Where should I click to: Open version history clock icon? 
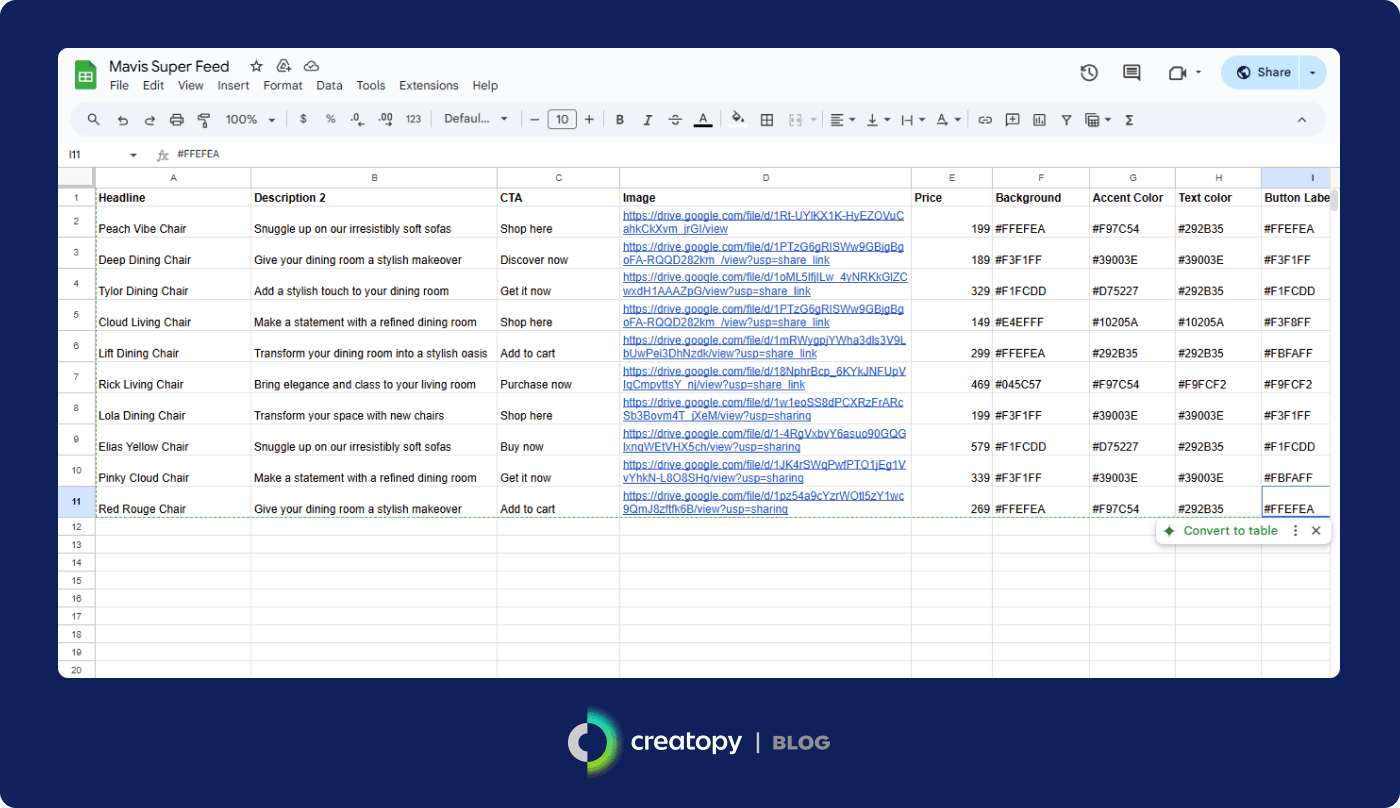1089,72
